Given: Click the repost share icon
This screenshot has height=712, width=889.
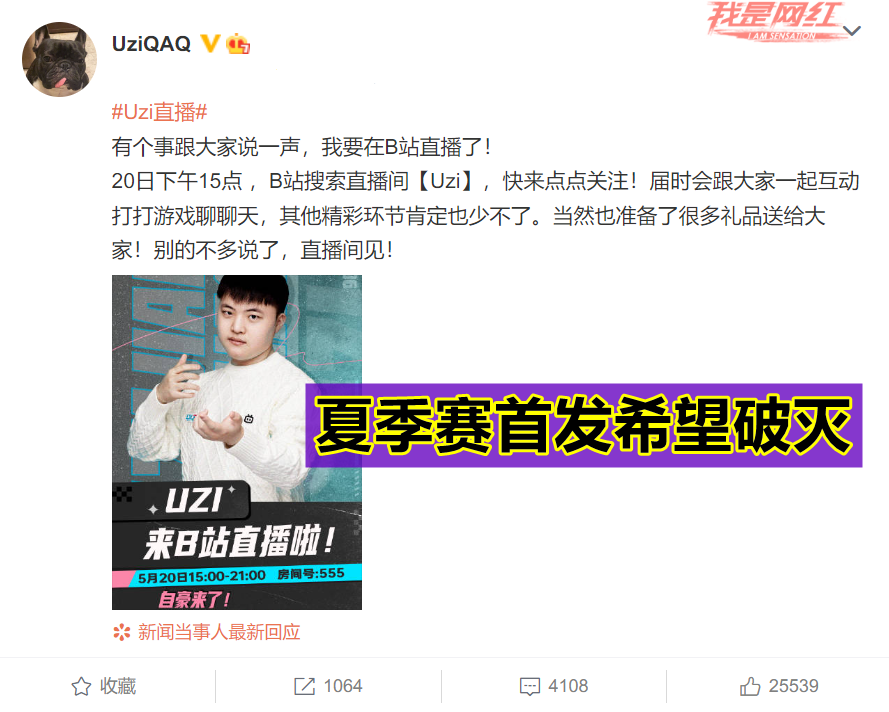Looking at the screenshot, I should [x=304, y=686].
